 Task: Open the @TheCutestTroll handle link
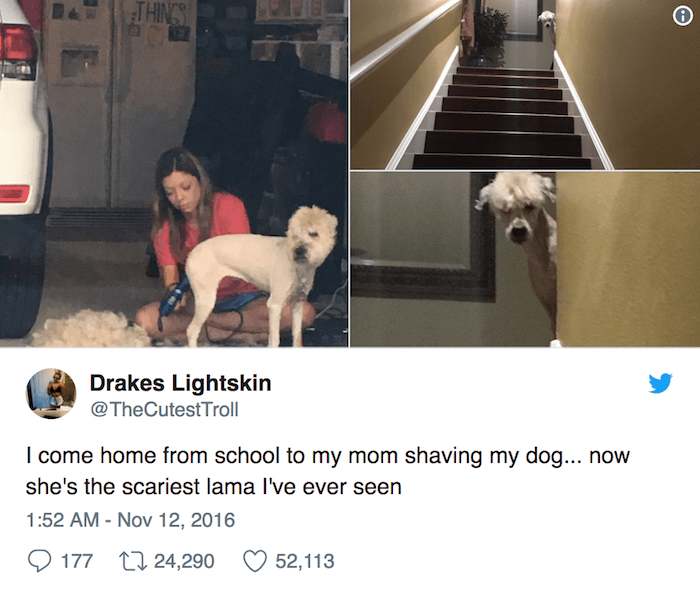[x=164, y=409]
